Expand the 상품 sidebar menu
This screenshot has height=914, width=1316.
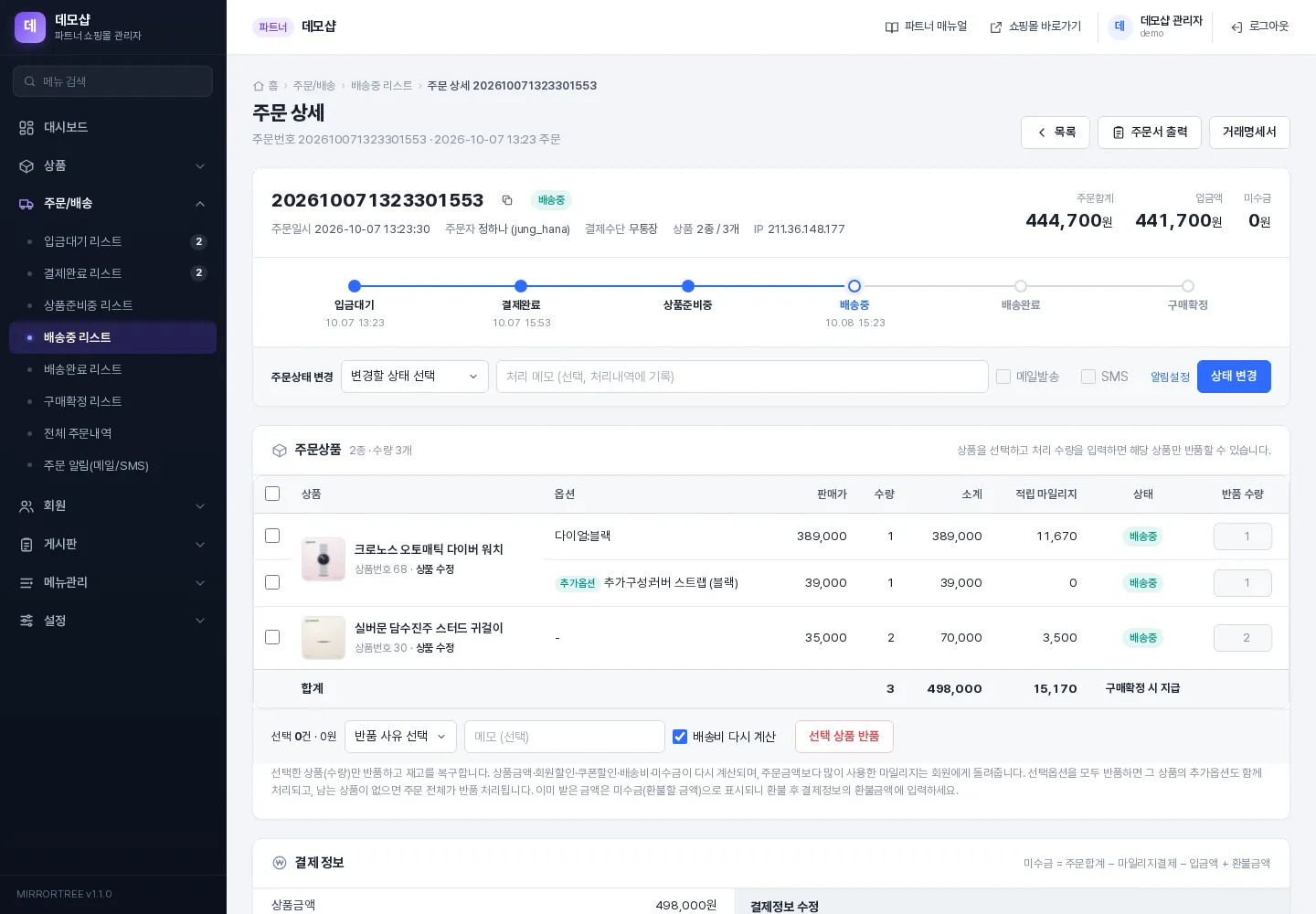click(x=113, y=166)
